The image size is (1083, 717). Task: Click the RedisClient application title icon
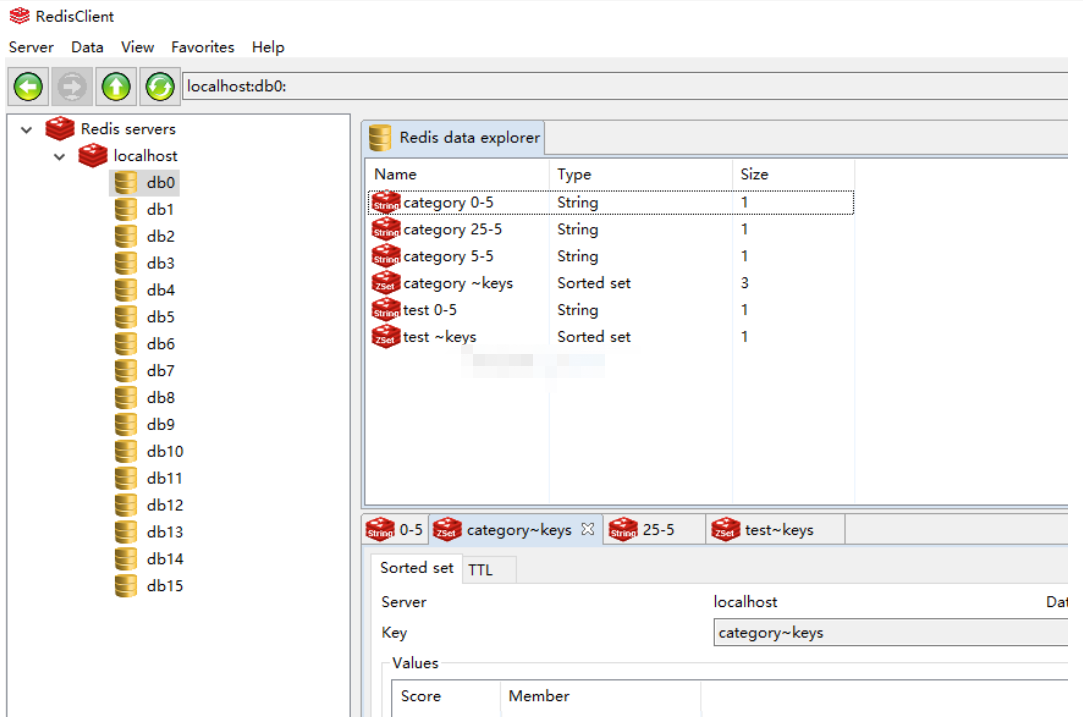(x=19, y=16)
